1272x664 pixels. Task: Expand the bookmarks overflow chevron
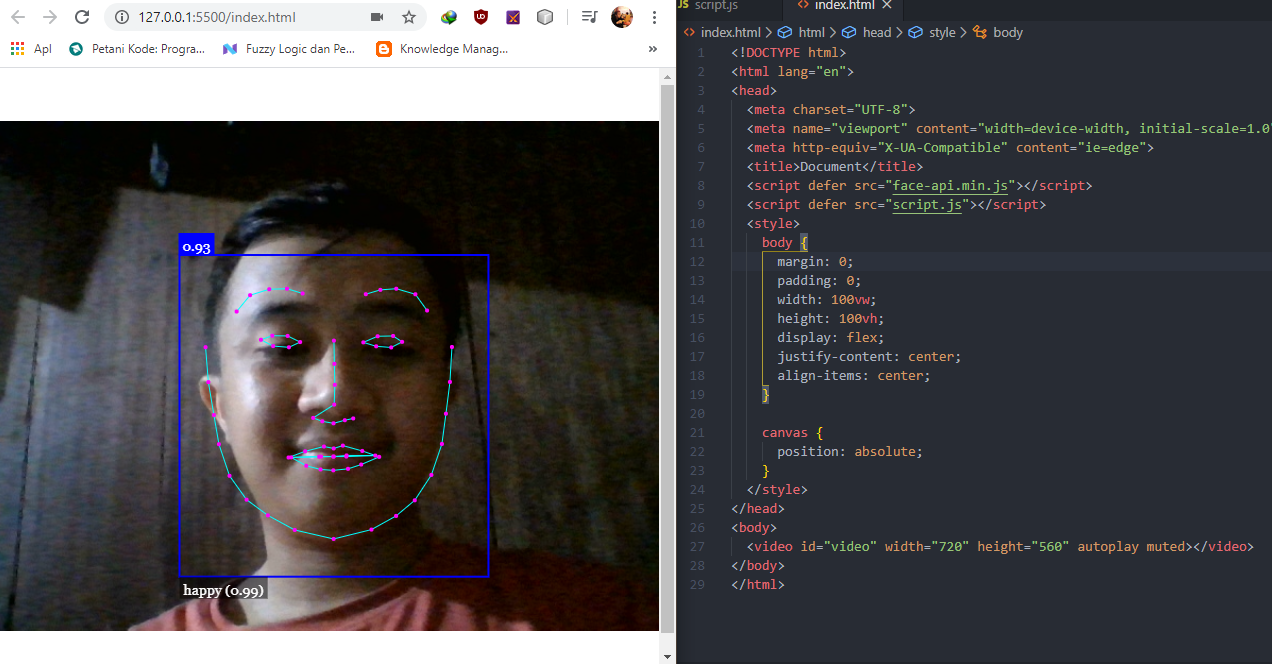click(x=653, y=48)
